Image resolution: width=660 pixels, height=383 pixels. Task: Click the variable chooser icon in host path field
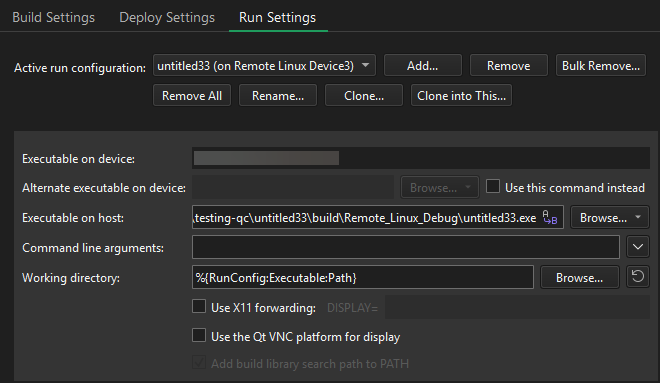pos(550,218)
